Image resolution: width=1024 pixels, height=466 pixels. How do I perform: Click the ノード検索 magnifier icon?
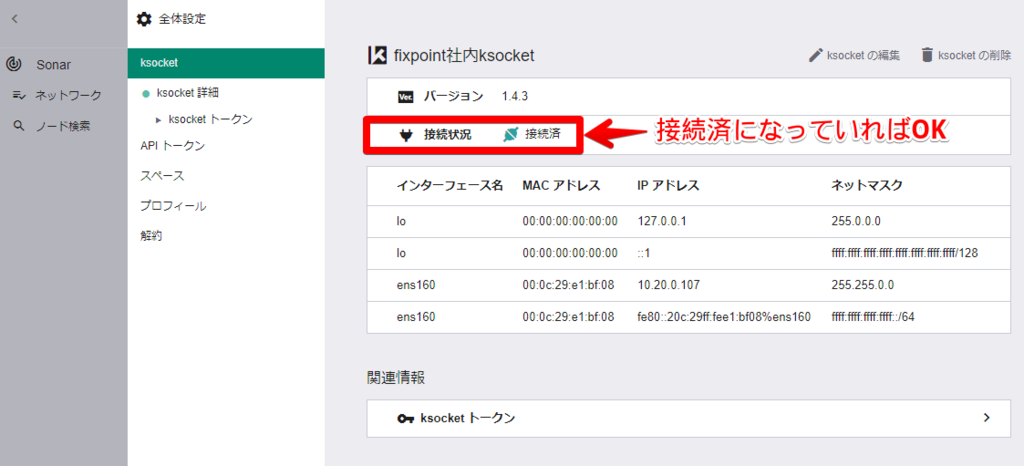tap(19, 125)
